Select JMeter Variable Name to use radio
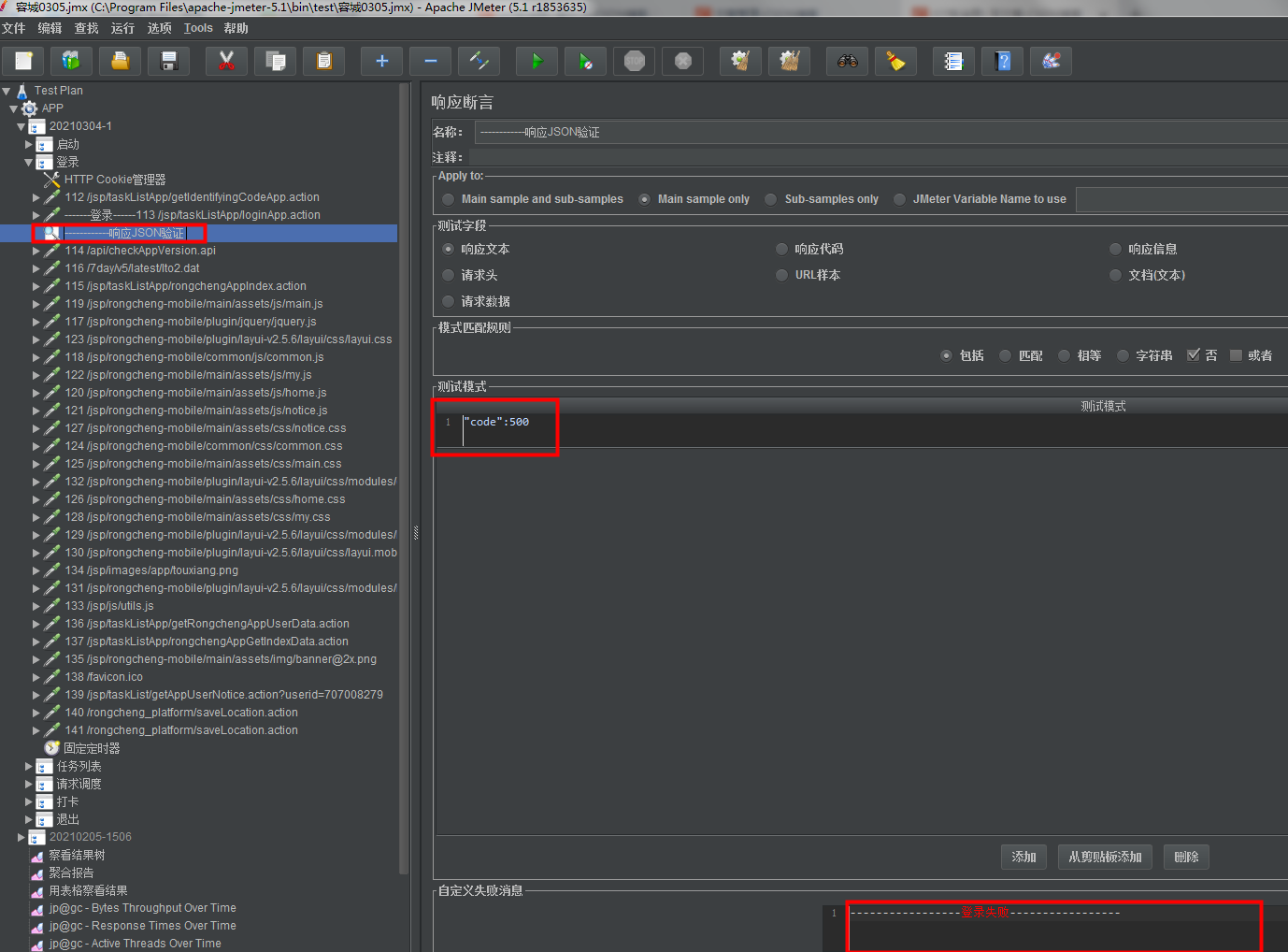 pos(899,199)
